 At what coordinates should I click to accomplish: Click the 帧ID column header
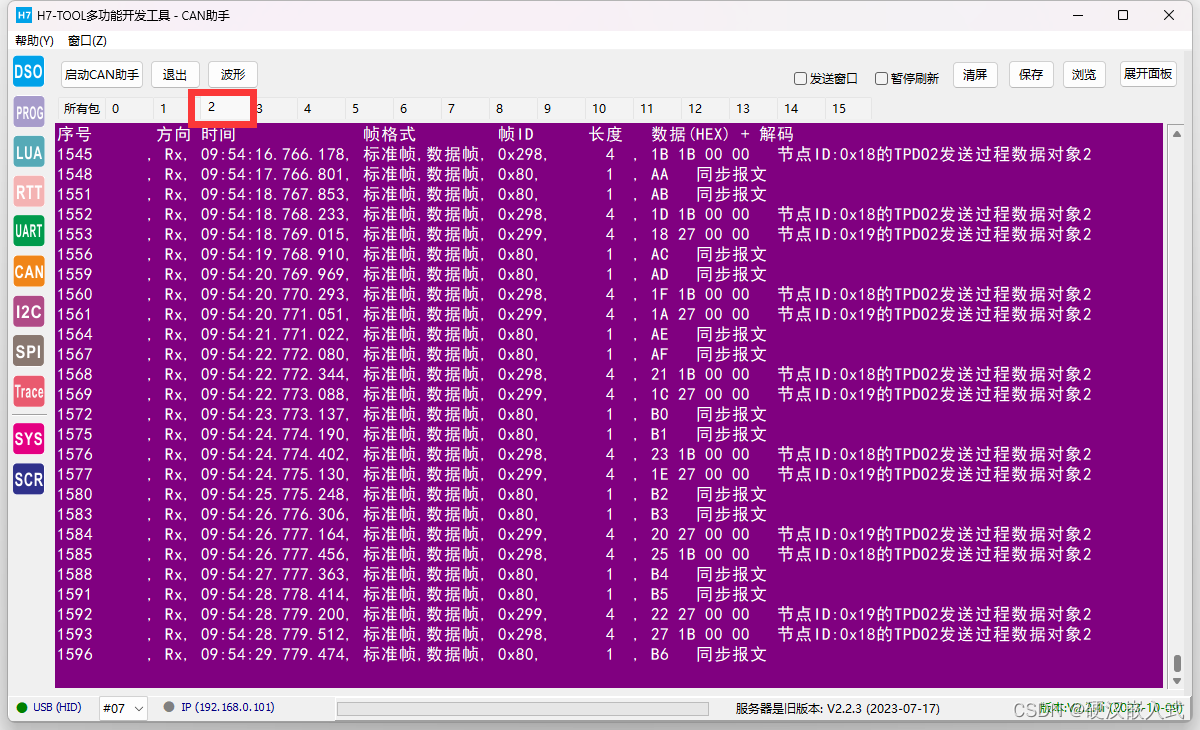(517, 134)
